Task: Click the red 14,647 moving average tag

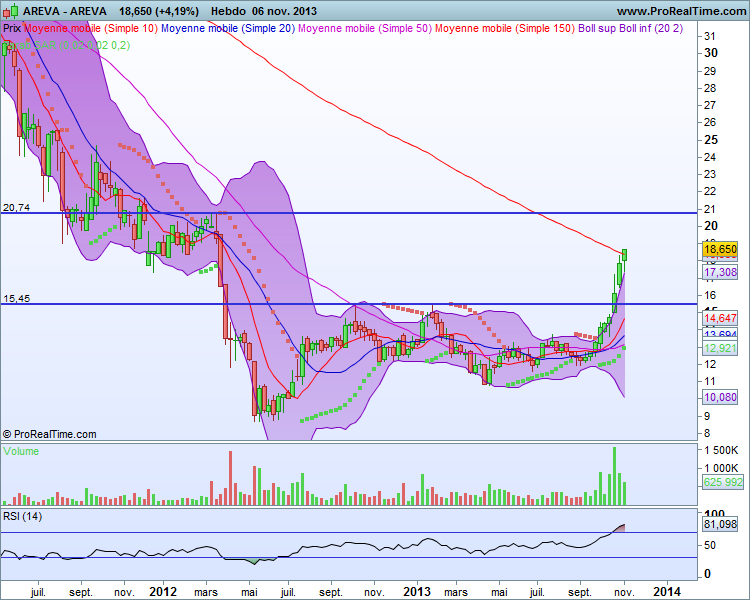Action: pos(720,318)
